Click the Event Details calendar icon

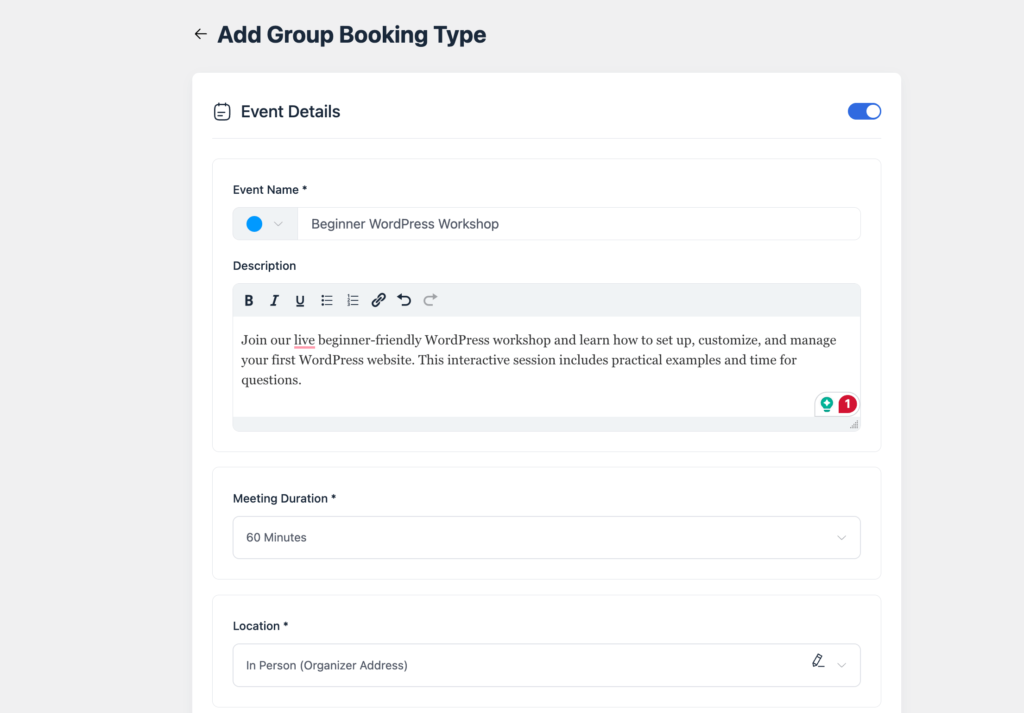222,112
